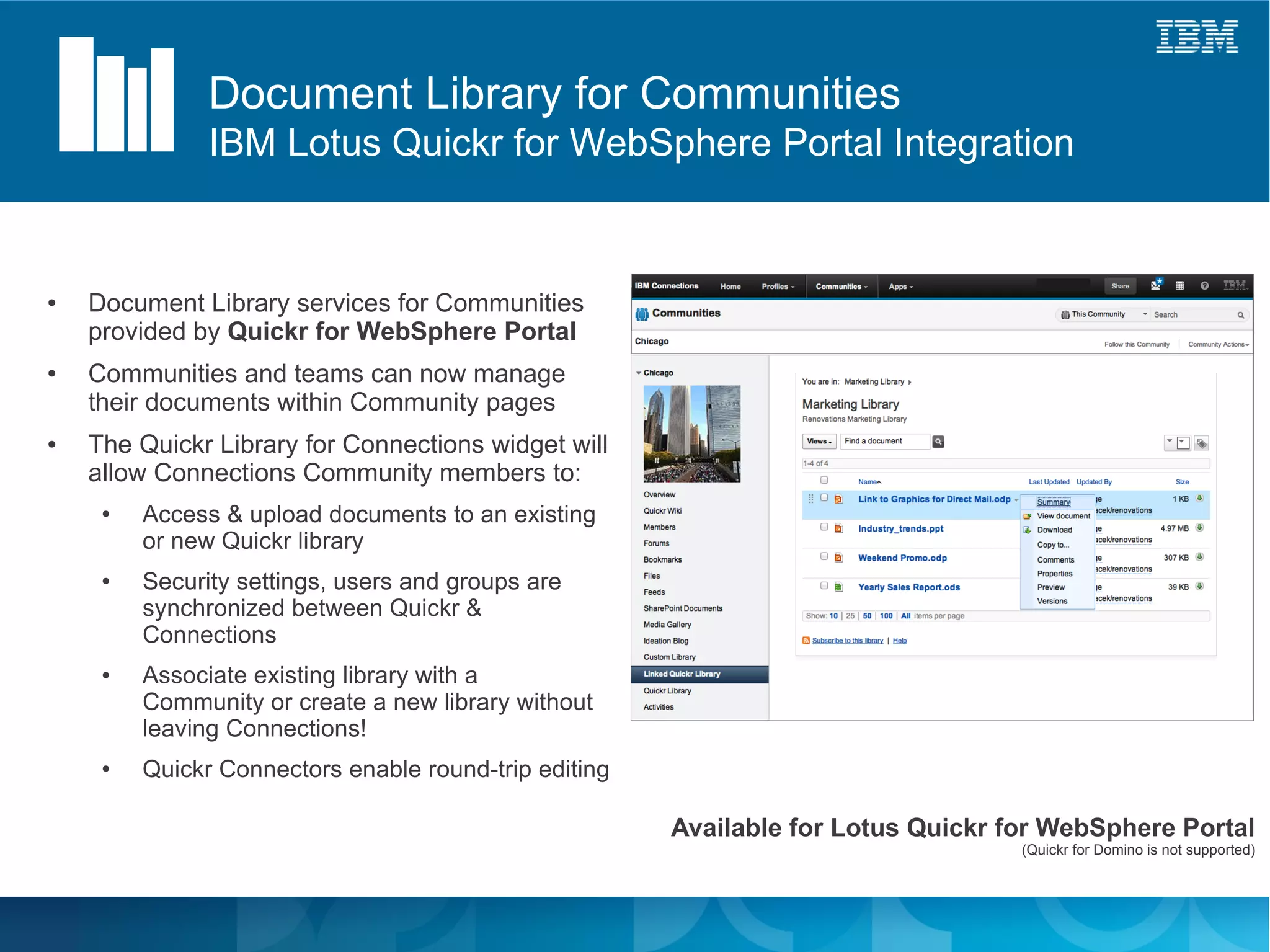
Task: Choose Comments from the context menu
Action: 1055,559
